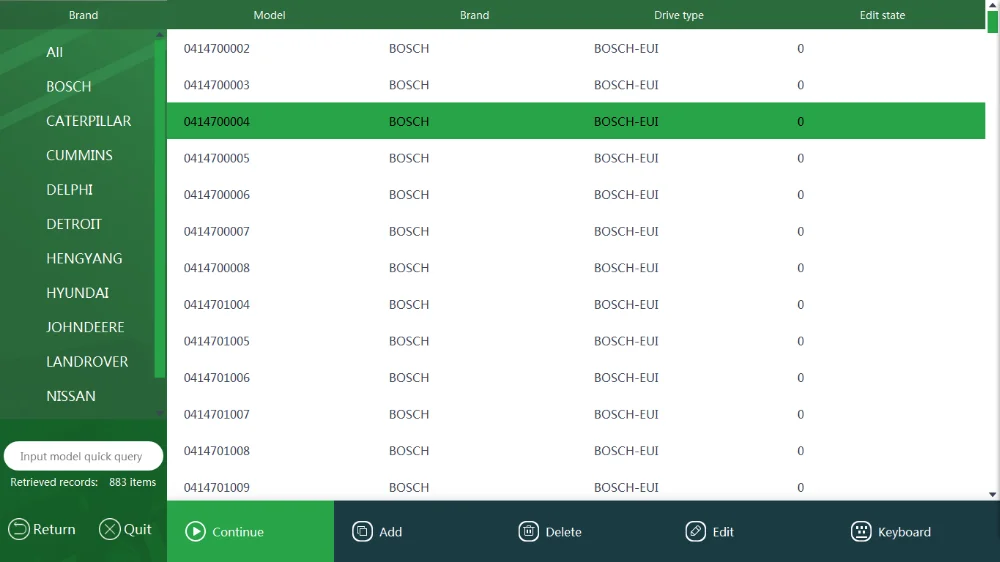Click the brand list scrollbar thumb

(x=159, y=209)
